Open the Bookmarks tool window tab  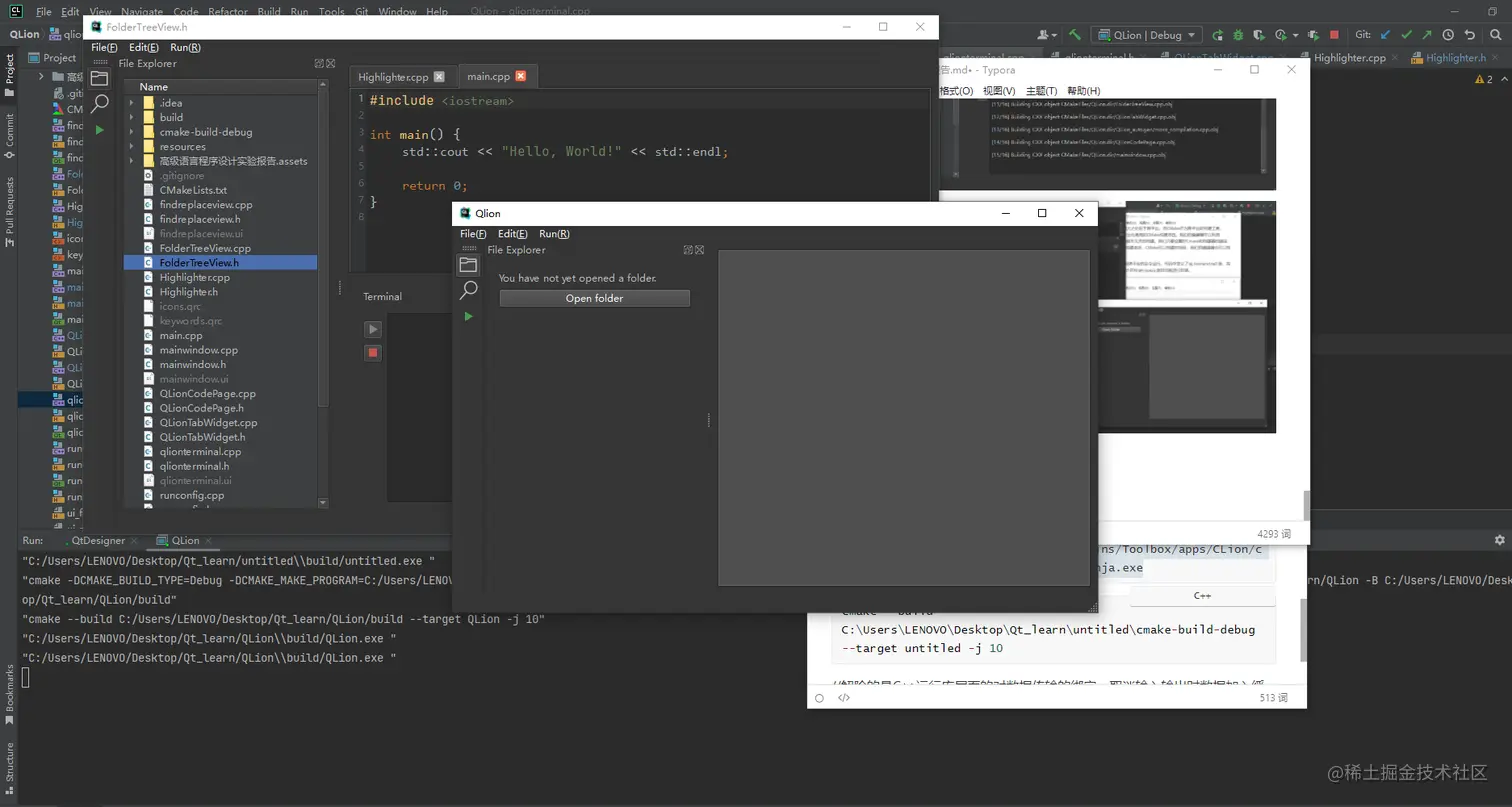click(x=10, y=694)
